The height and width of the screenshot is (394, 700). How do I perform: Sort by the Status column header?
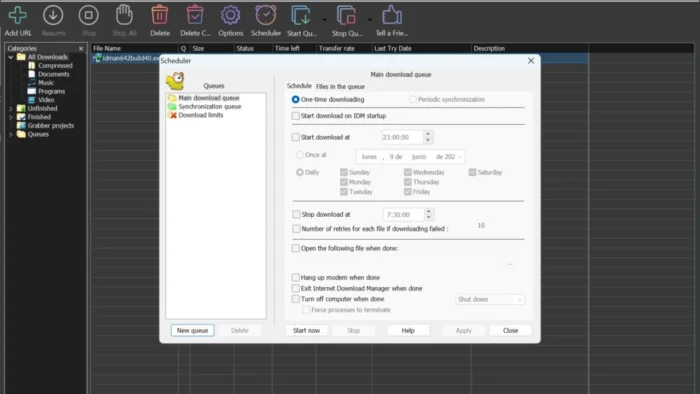253,48
